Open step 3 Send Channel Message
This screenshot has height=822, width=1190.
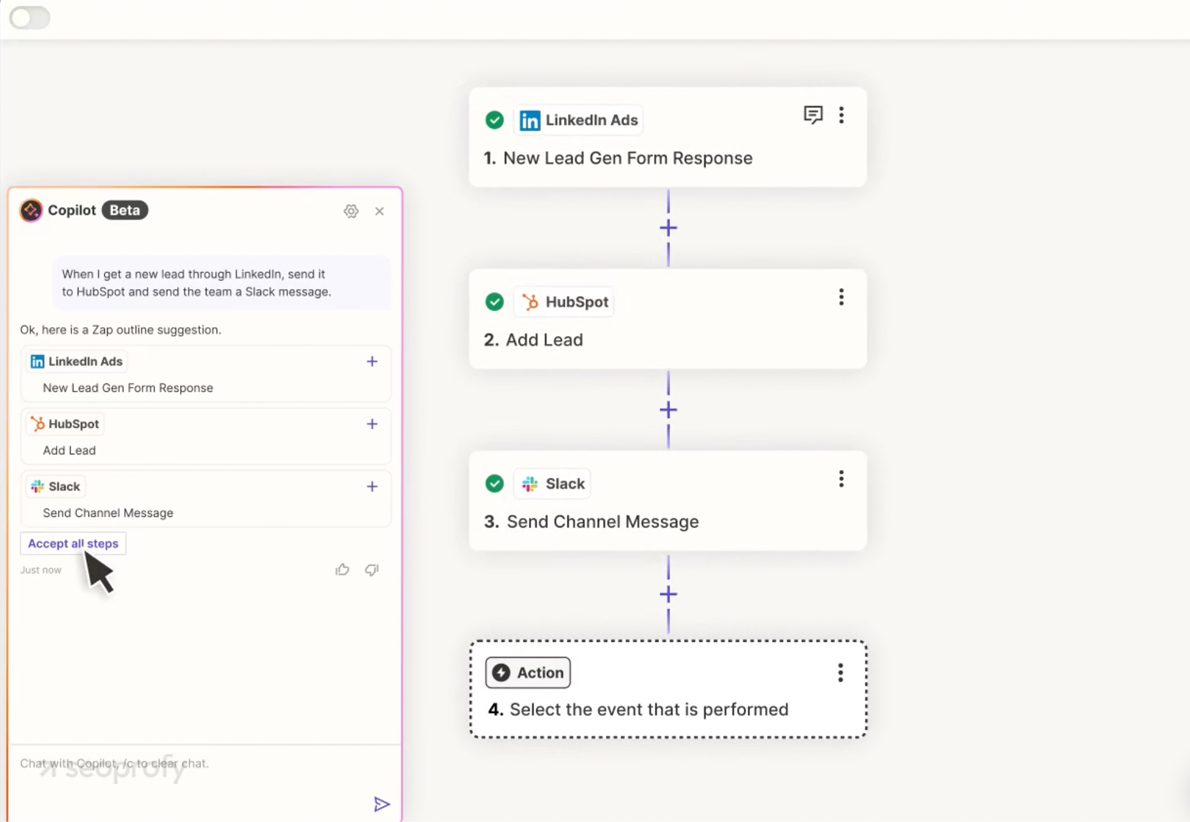[668, 501]
